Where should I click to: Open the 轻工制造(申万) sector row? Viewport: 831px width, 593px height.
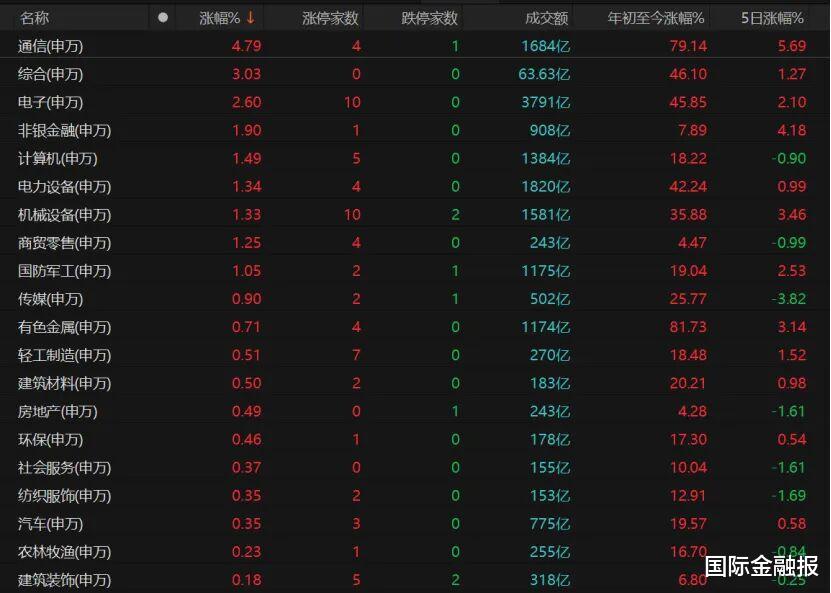pyautogui.click(x=416, y=355)
